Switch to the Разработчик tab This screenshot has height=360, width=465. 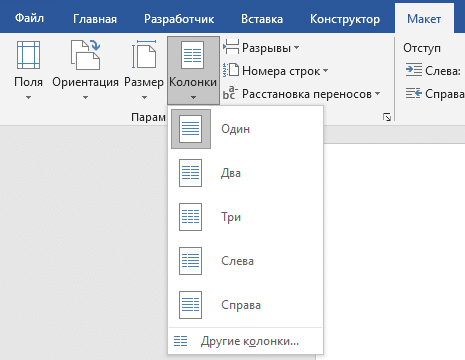[x=179, y=19]
